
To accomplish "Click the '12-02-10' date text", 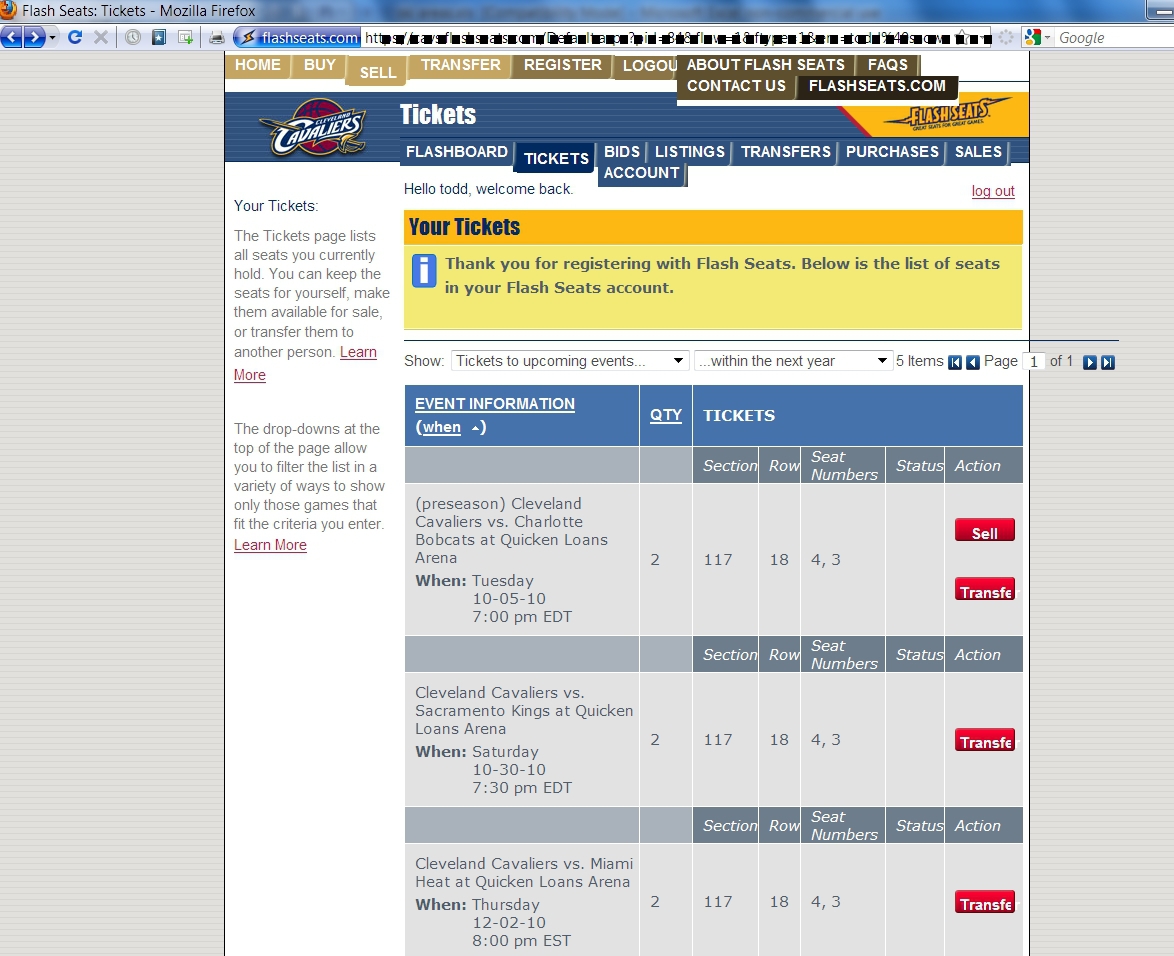I will (509, 922).
